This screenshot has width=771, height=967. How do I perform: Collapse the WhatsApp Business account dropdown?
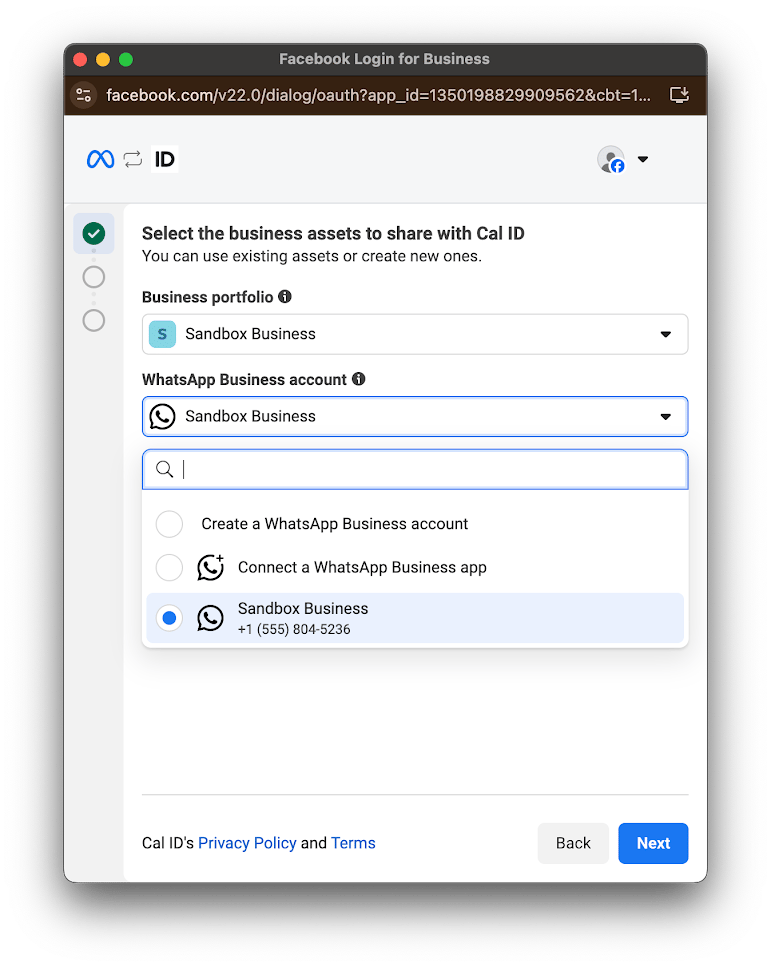click(415, 417)
